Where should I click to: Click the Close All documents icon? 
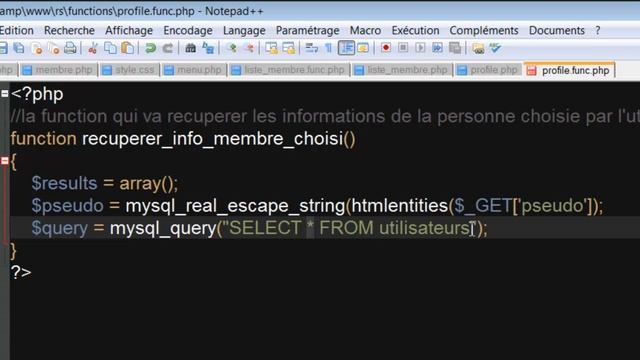53,48
